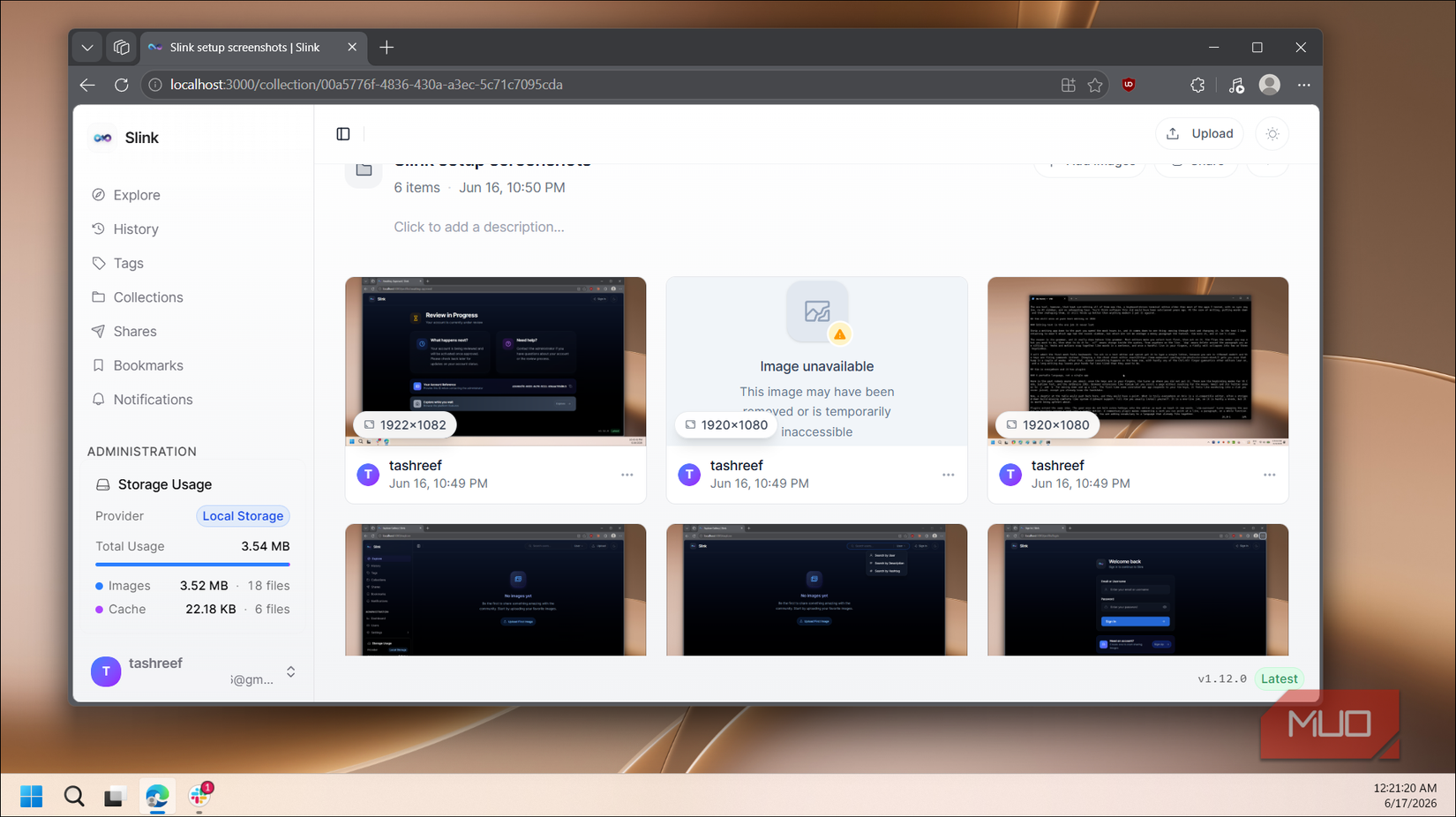
Task: Open a new browser tab
Action: tap(387, 48)
